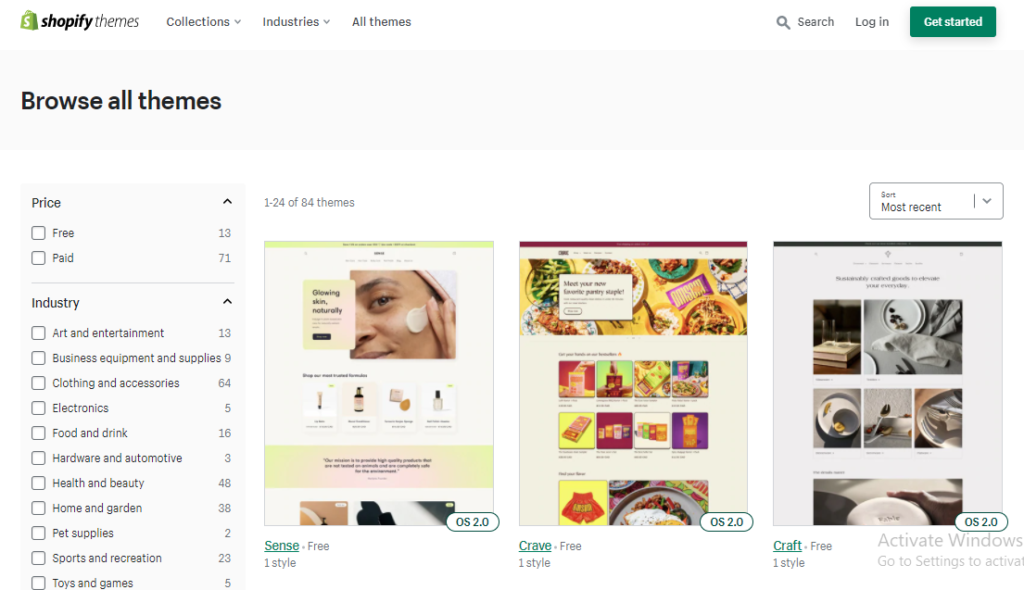Image resolution: width=1024 pixels, height=590 pixels.
Task: Open the Log in link
Action: coord(872,22)
